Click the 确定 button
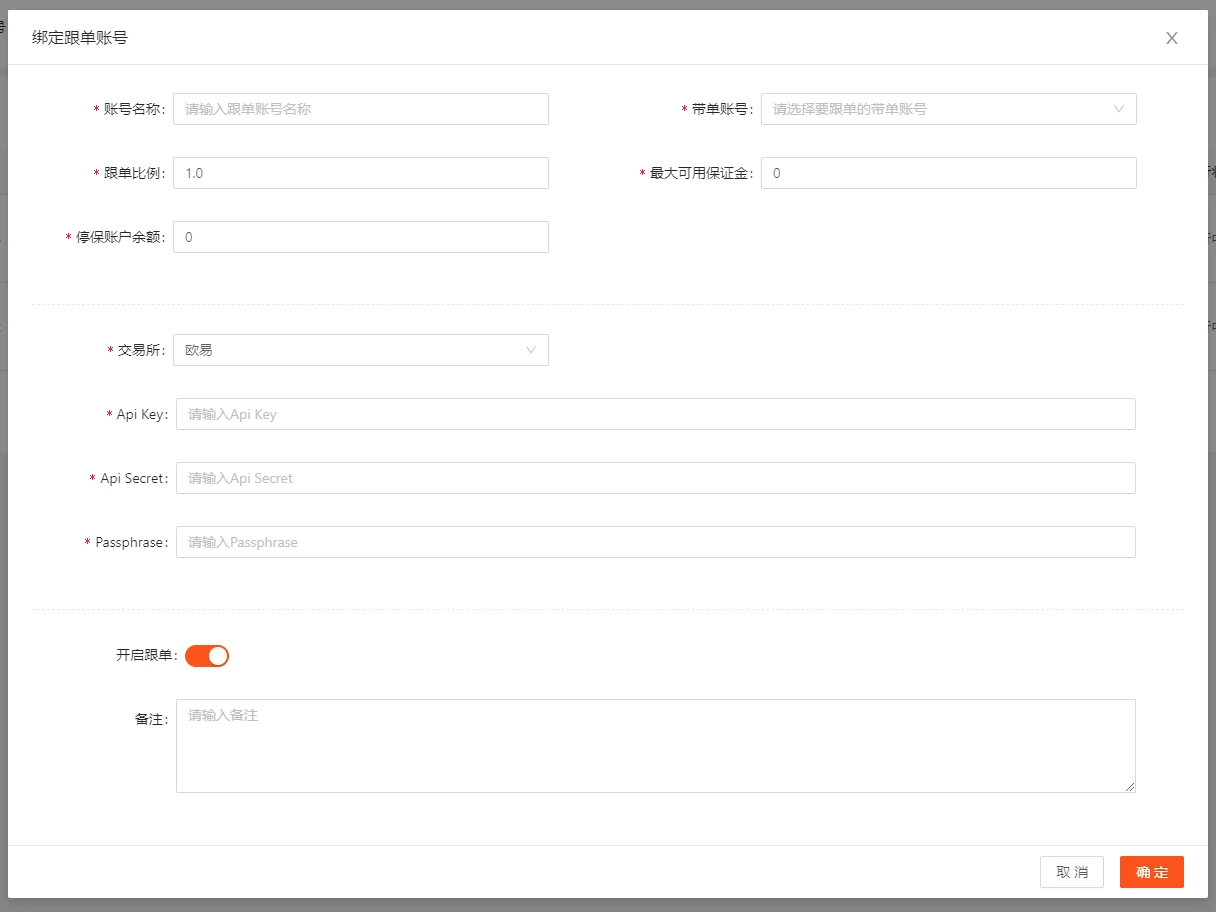 tap(1152, 872)
